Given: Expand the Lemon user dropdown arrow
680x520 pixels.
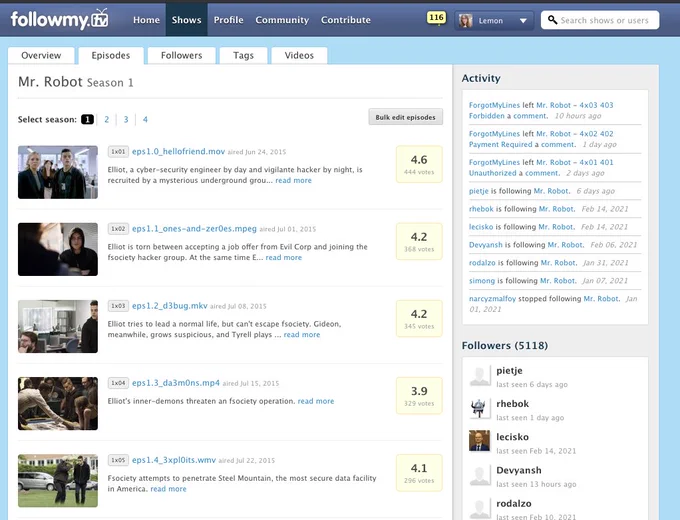Looking at the screenshot, I should (523, 21).
